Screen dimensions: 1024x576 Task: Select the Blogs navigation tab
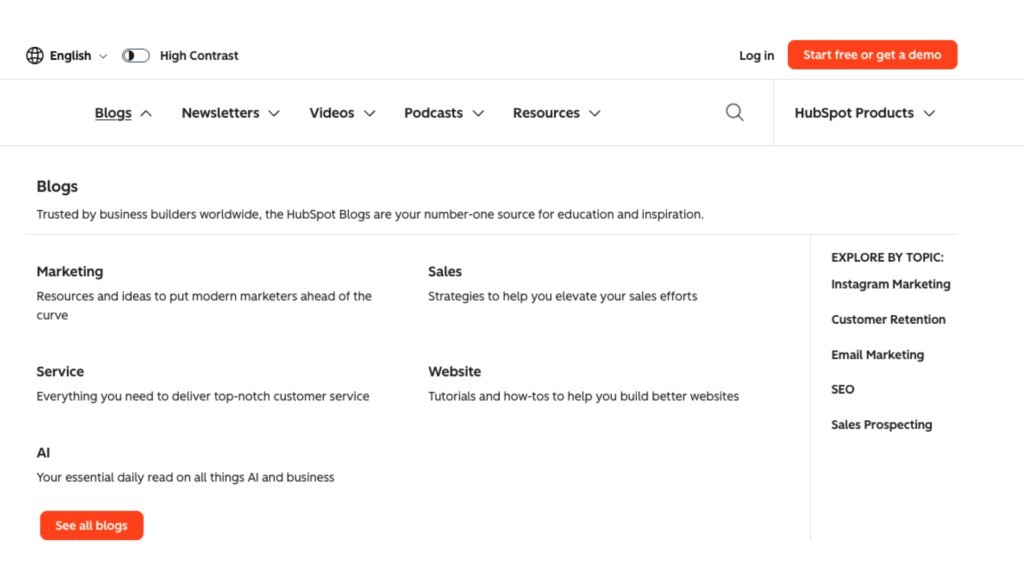pos(113,113)
